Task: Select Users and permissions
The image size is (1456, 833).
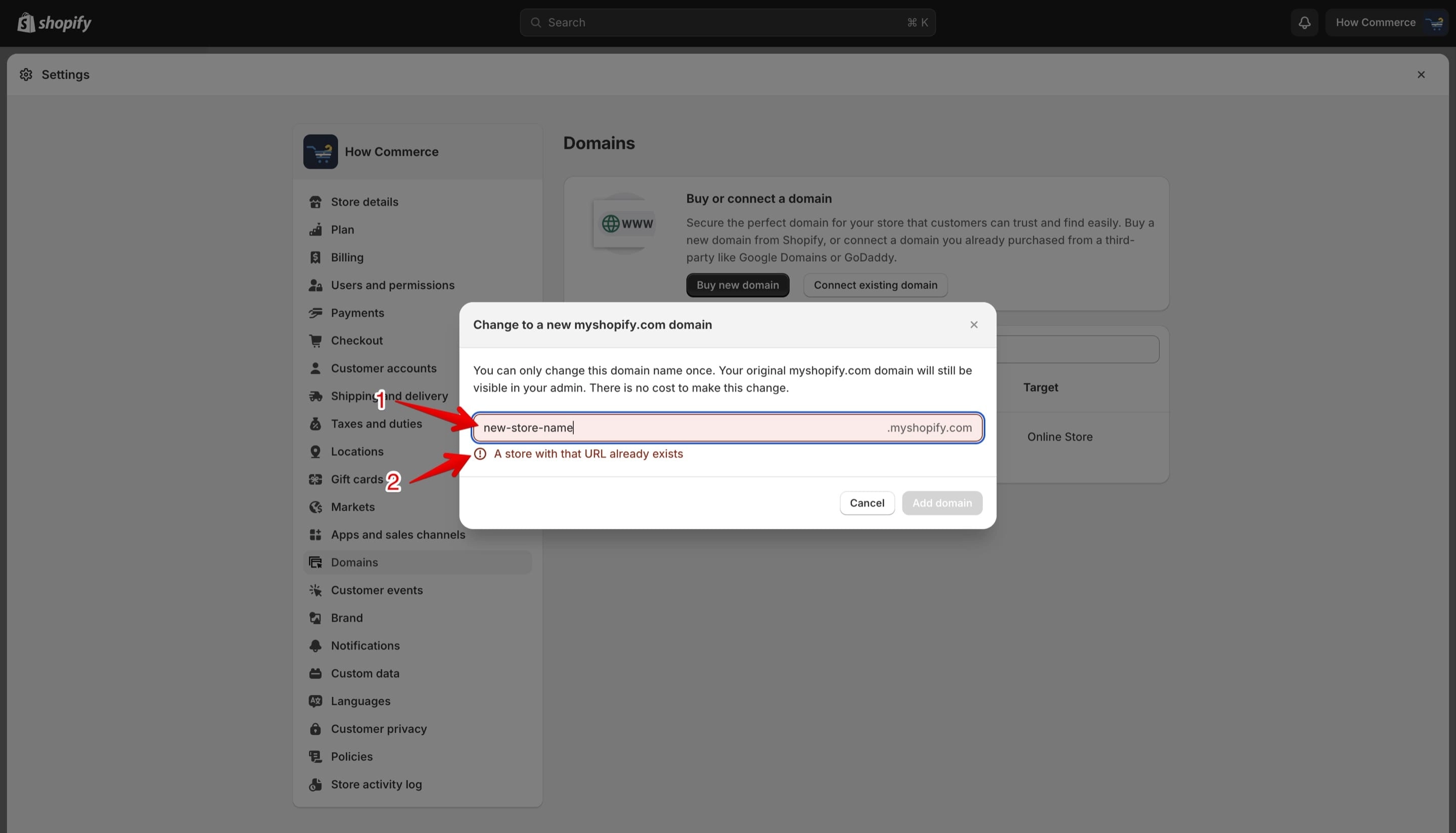Action: pos(418,285)
